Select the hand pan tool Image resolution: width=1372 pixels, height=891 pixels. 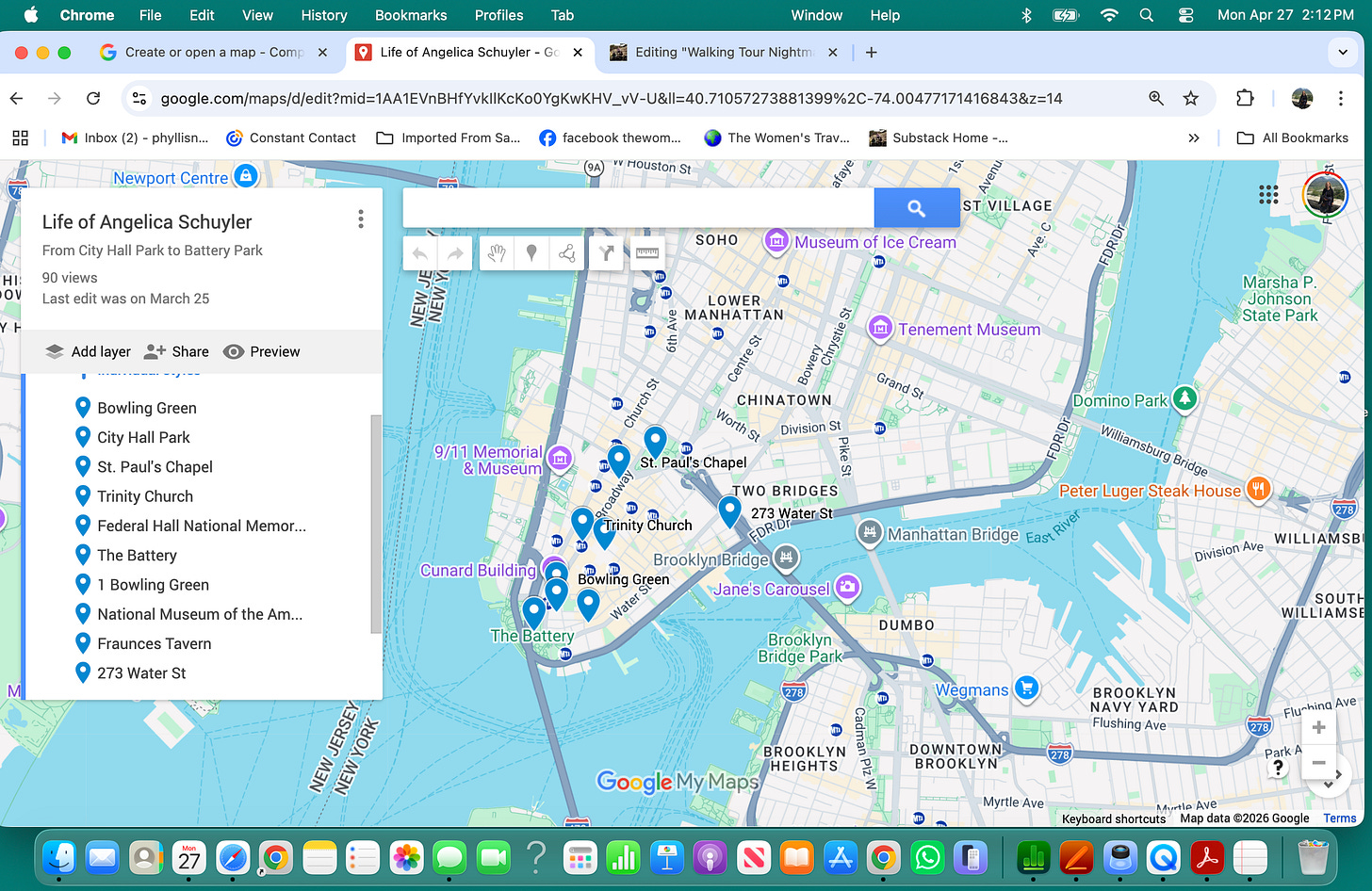pyautogui.click(x=497, y=253)
